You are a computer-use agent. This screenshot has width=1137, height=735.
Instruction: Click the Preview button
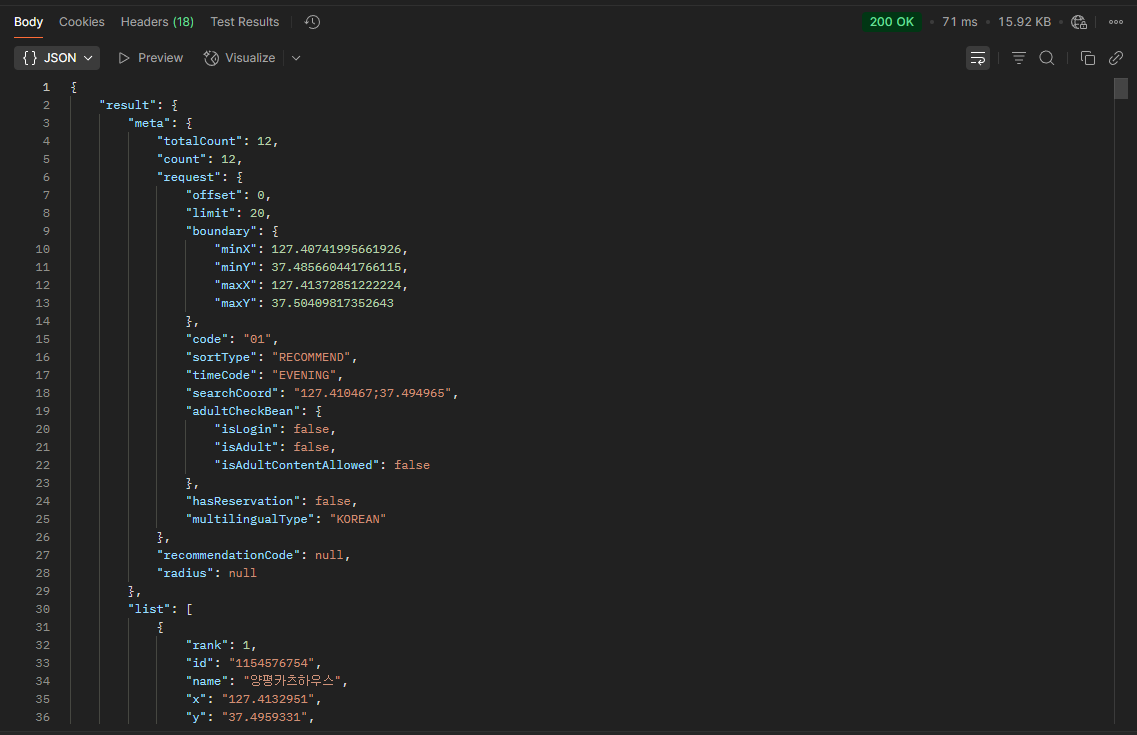coord(151,58)
